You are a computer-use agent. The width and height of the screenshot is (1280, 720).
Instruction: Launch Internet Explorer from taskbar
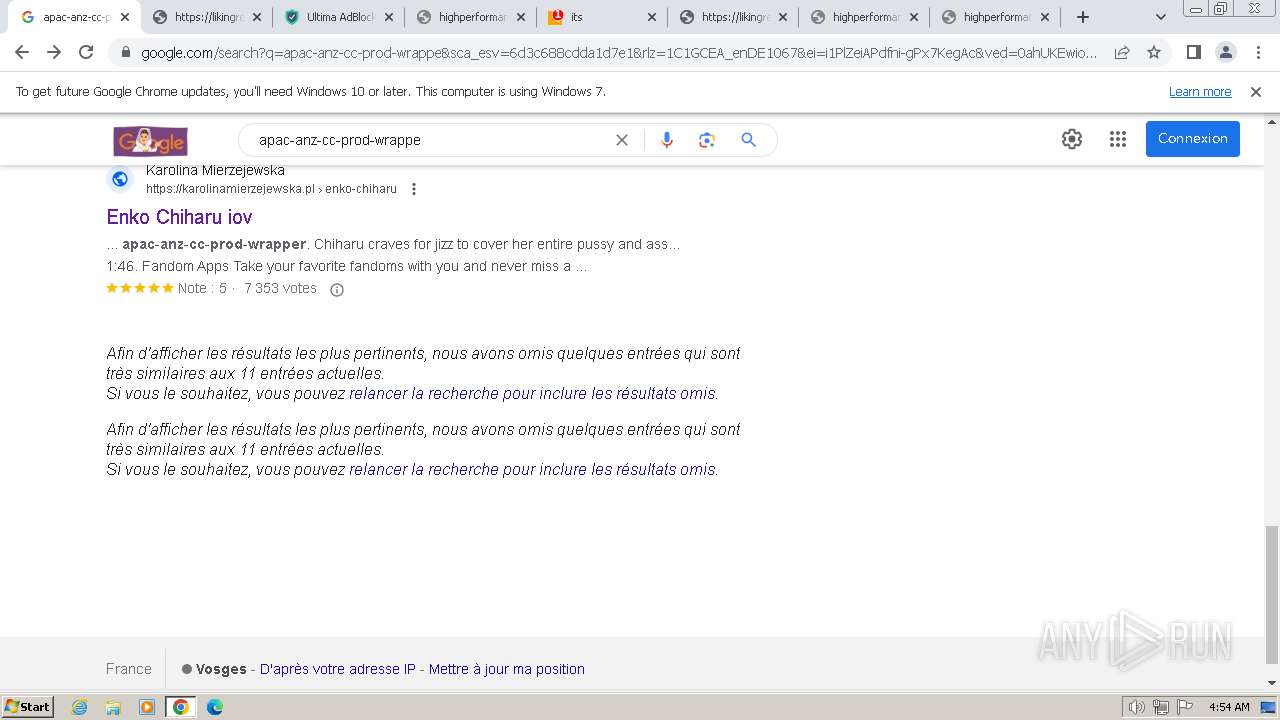[79, 707]
